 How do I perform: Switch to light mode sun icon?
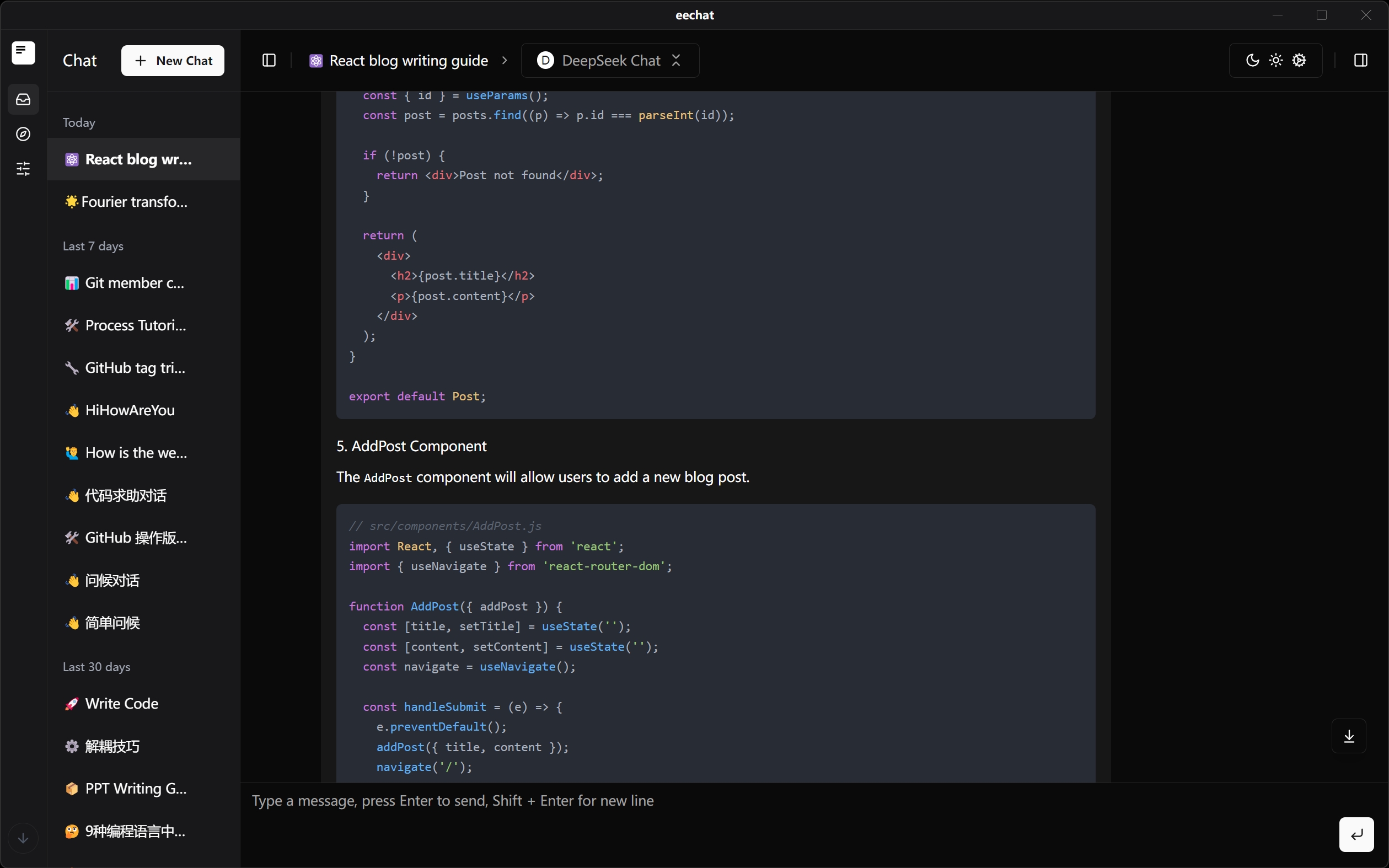click(1275, 60)
